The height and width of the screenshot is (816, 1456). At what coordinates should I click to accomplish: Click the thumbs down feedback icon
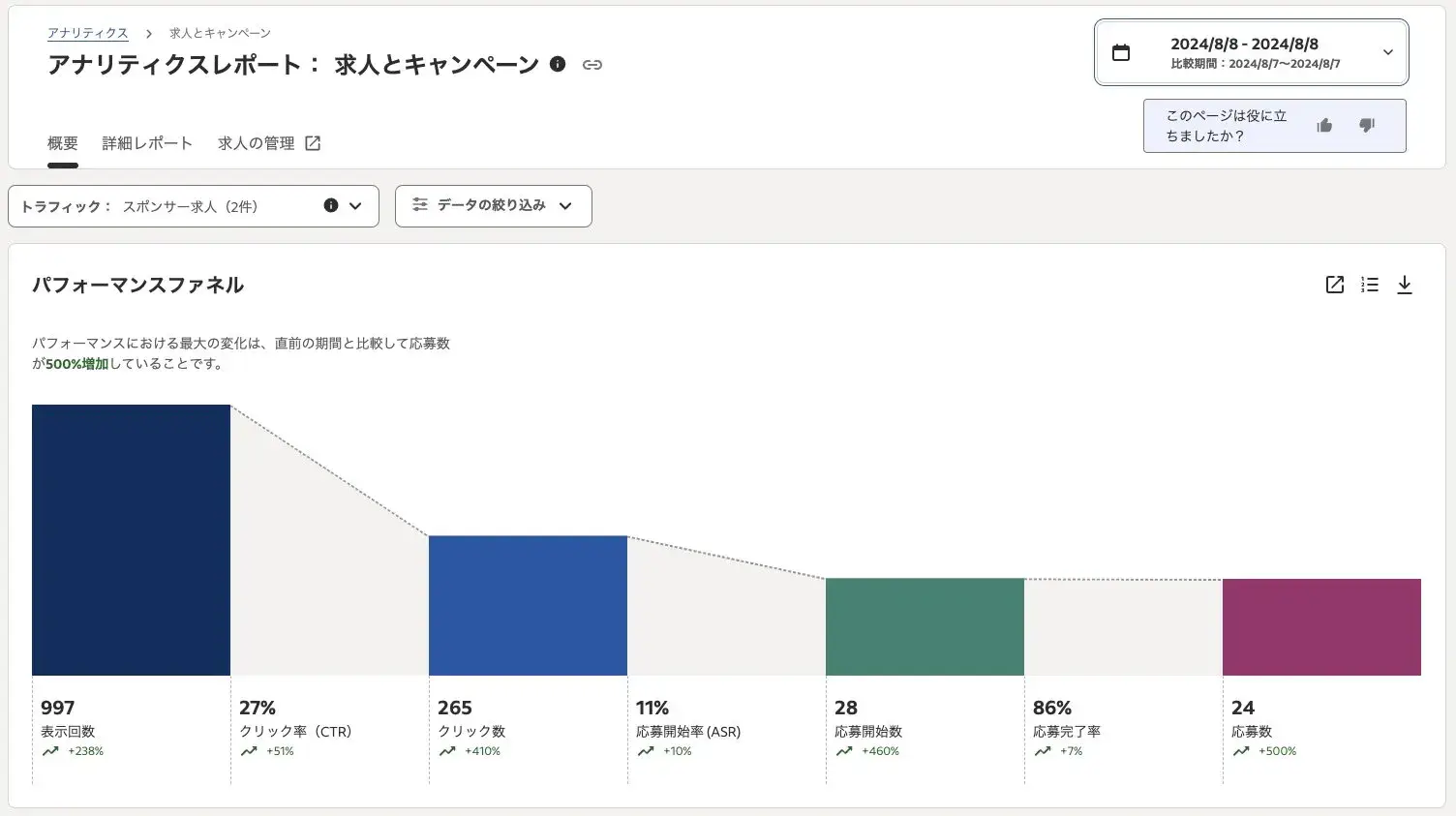[x=1367, y=126]
